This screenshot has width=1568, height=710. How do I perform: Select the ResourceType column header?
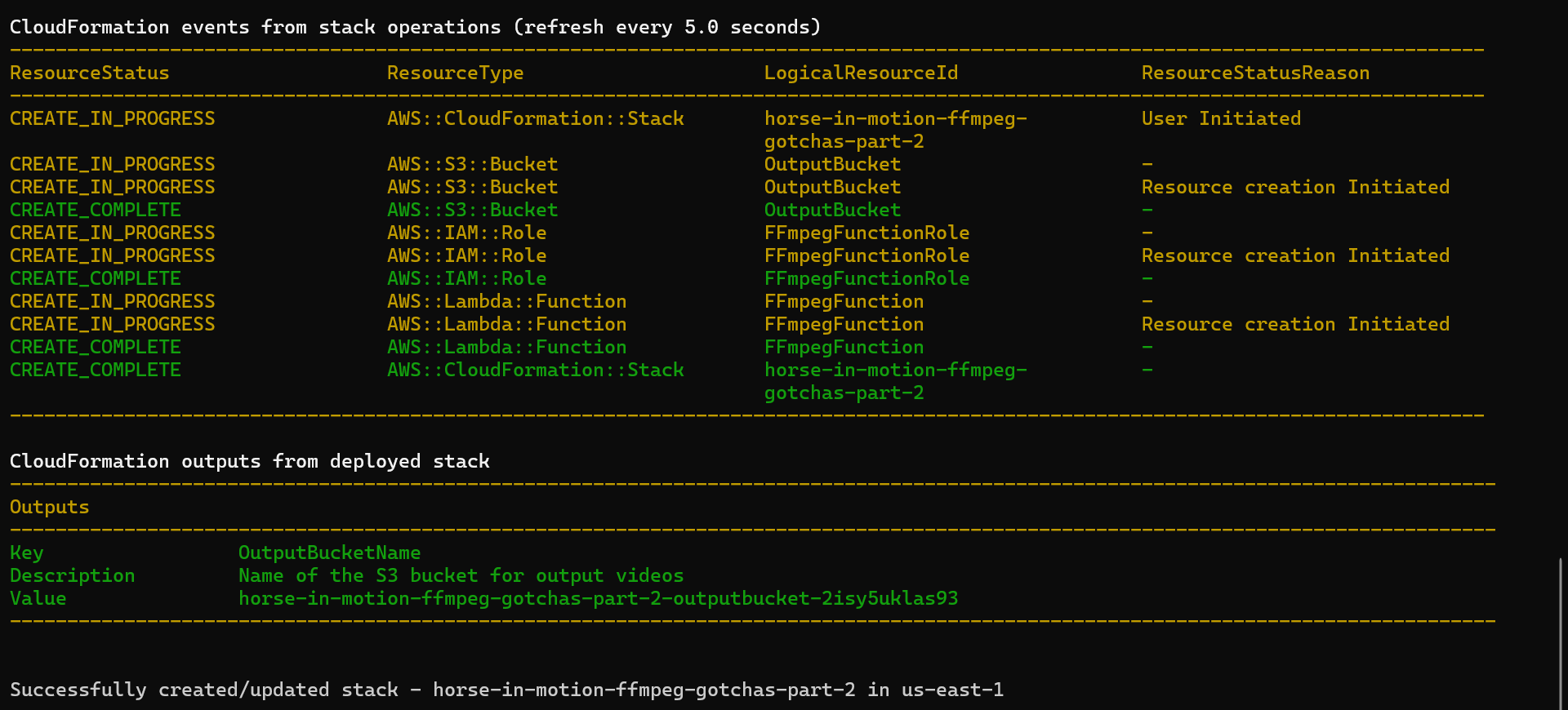[x=455, y=73]
